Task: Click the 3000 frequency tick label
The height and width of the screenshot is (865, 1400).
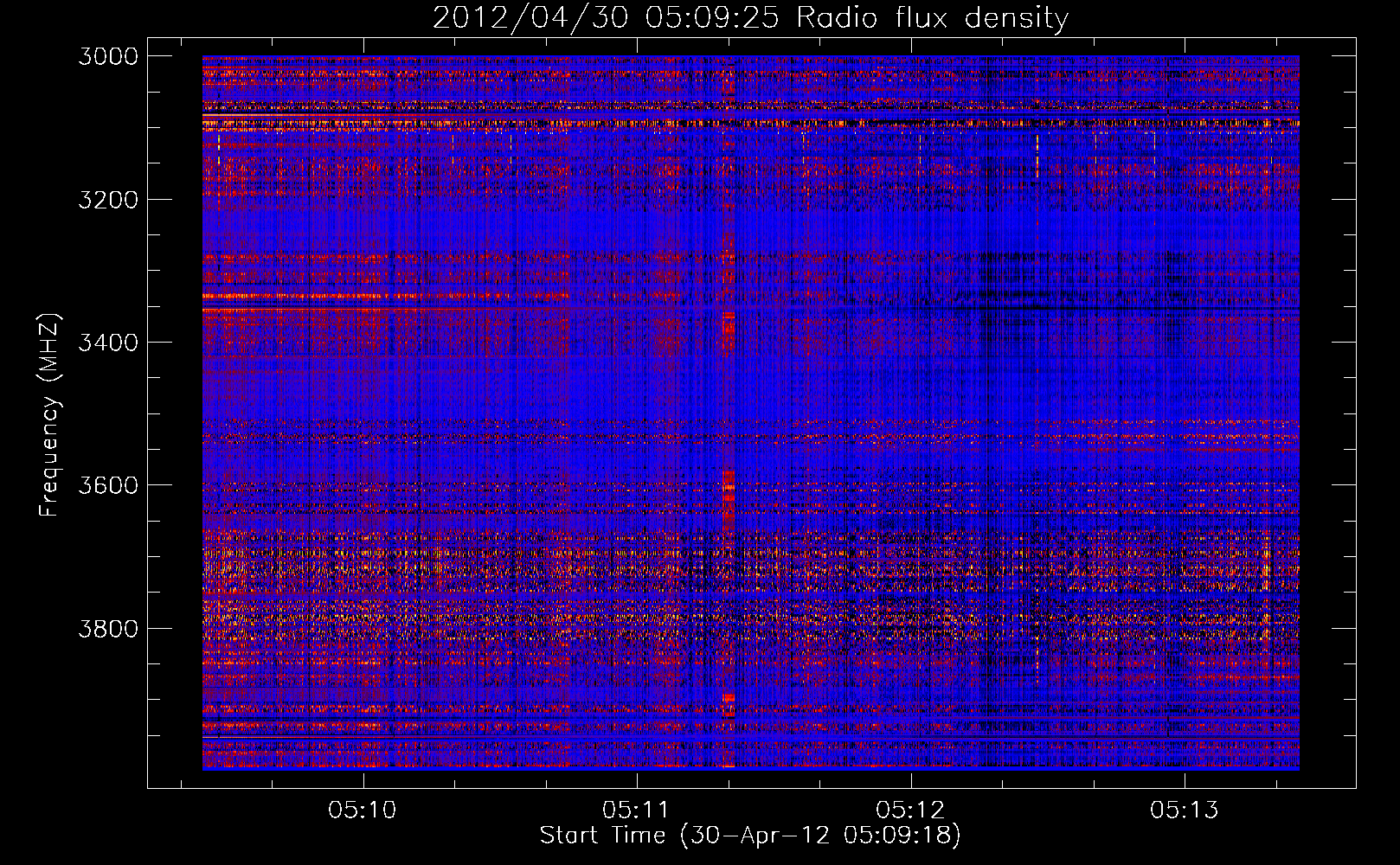Action: pyautogui.click(x=108, y=56)
